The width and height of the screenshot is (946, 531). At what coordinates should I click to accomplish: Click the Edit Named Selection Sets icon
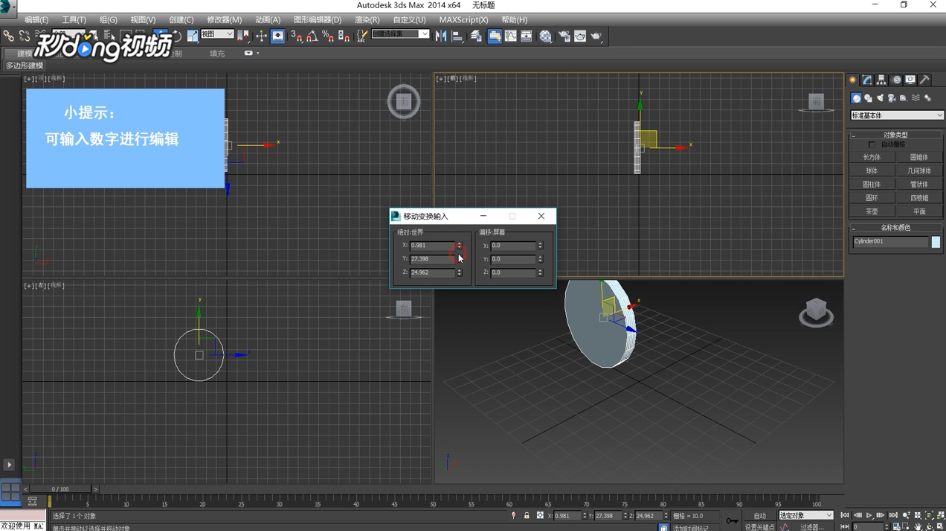coord(361,36)
